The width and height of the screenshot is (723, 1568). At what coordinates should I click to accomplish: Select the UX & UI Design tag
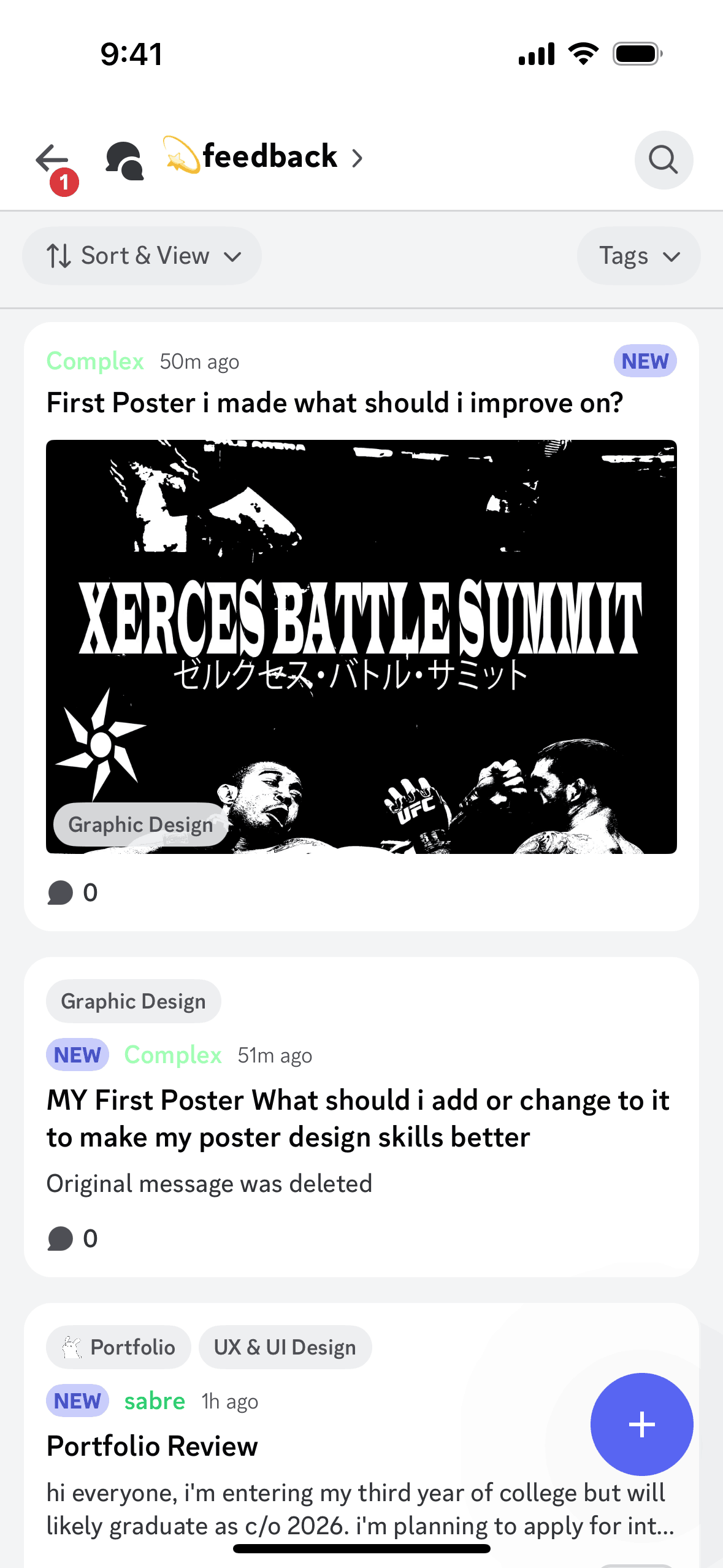pyautogui.click(x=285, y=1347)
